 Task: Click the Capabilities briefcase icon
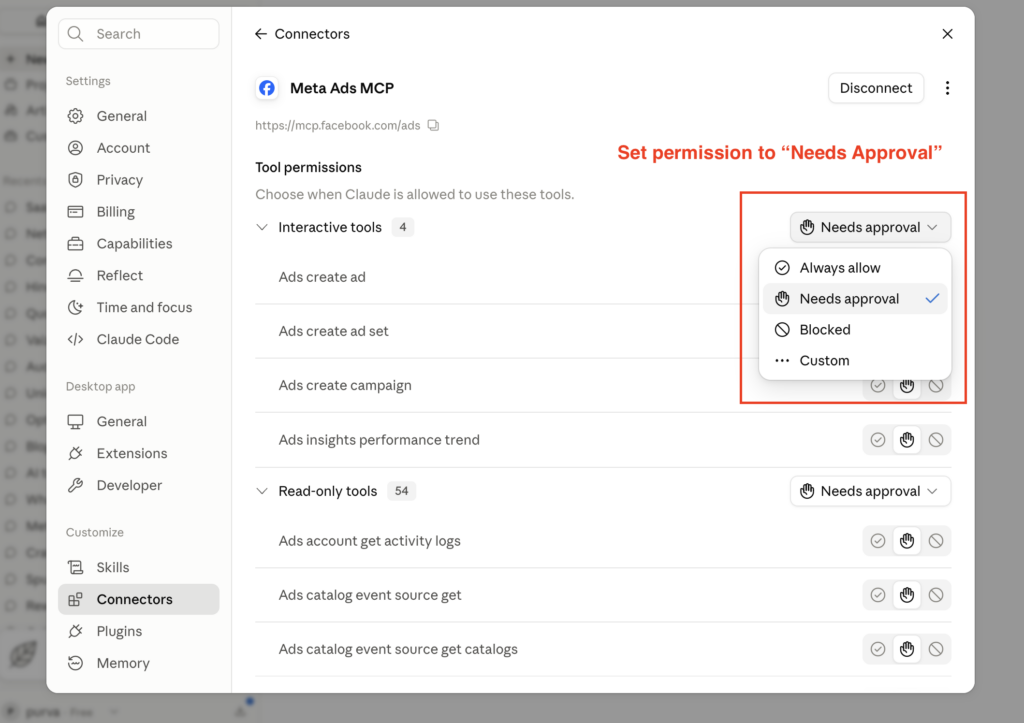point(76,244)
